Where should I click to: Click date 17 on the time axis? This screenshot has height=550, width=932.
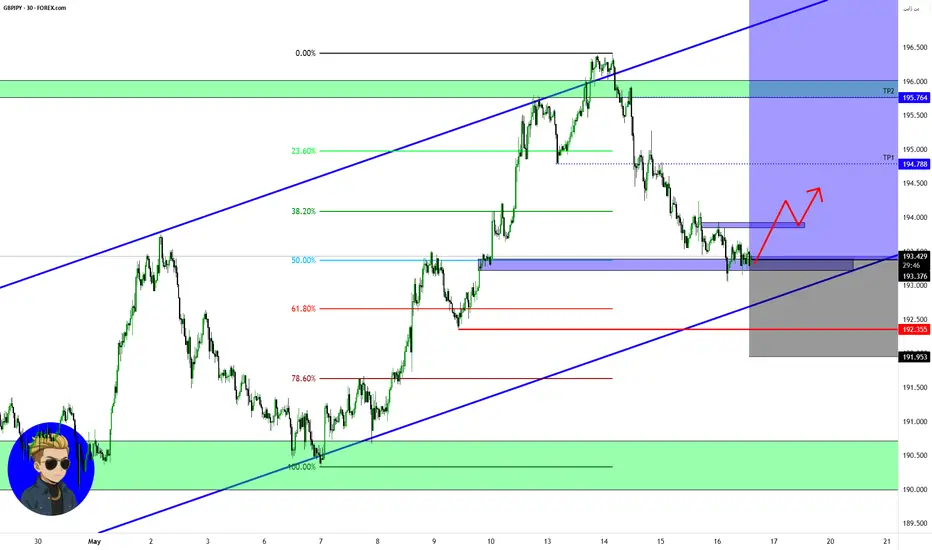tap(774, 542)
